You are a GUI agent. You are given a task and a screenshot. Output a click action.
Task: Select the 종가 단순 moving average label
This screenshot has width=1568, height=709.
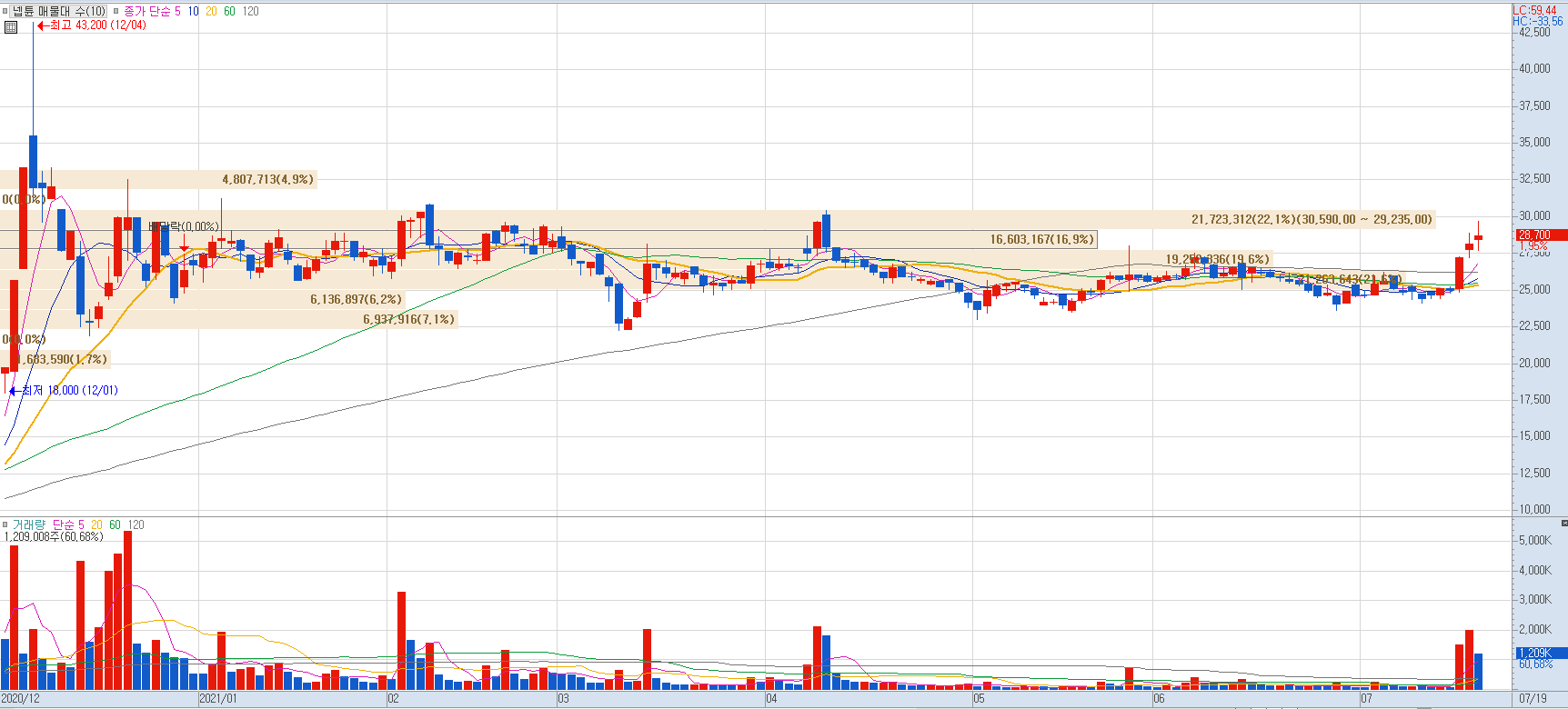tap(146, 11)
